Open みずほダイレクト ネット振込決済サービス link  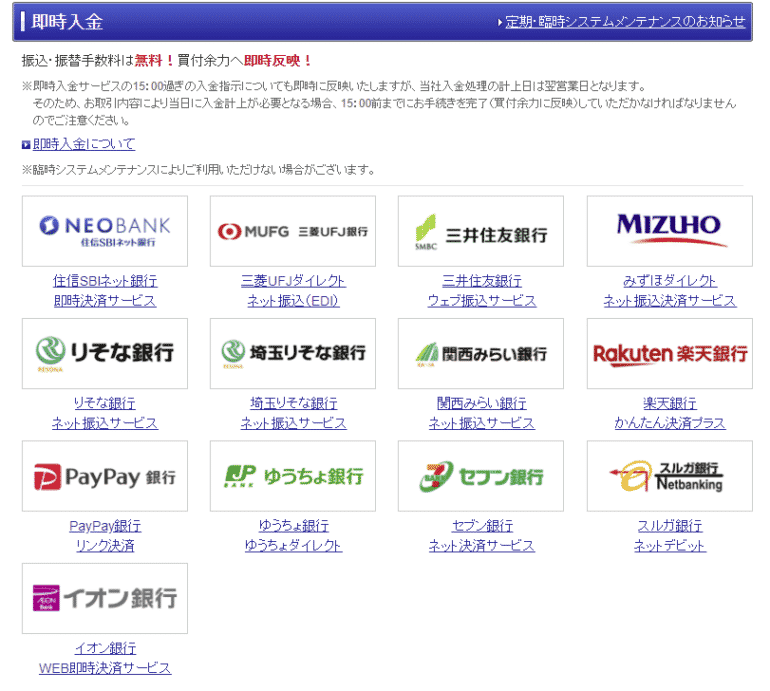(x=670, y=291)
